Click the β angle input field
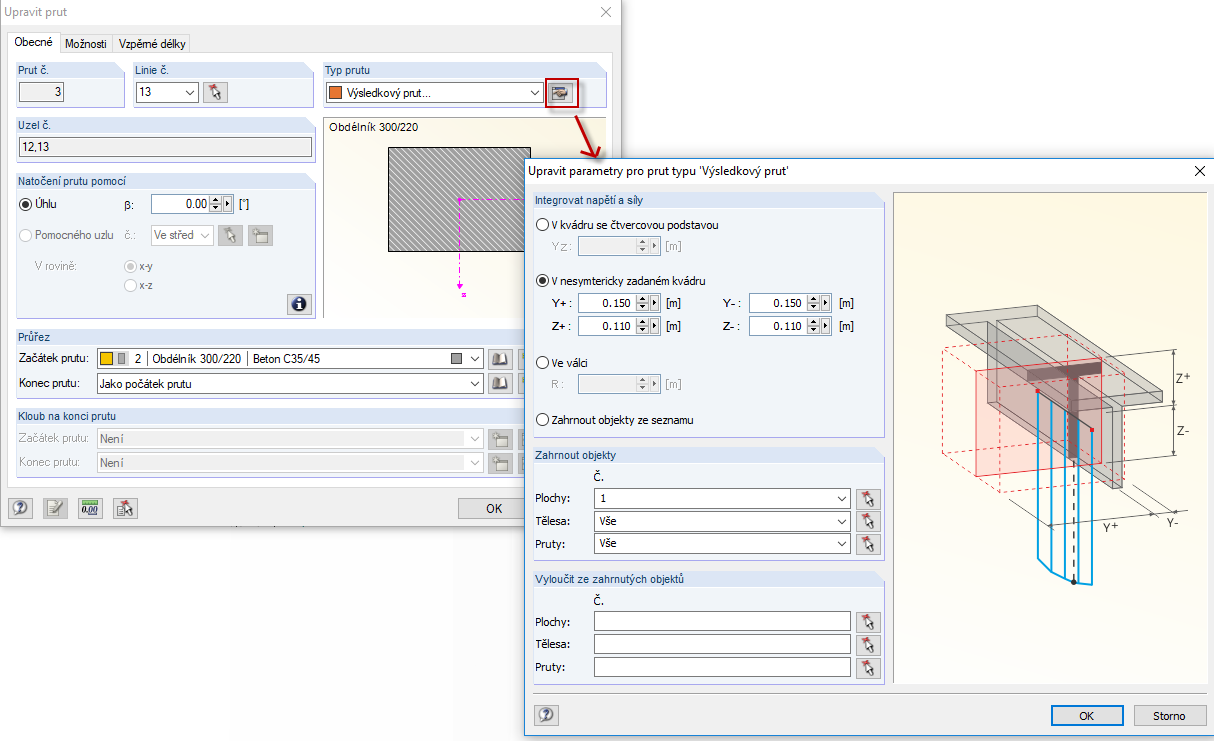The image size is (1214, 741). 180,204
